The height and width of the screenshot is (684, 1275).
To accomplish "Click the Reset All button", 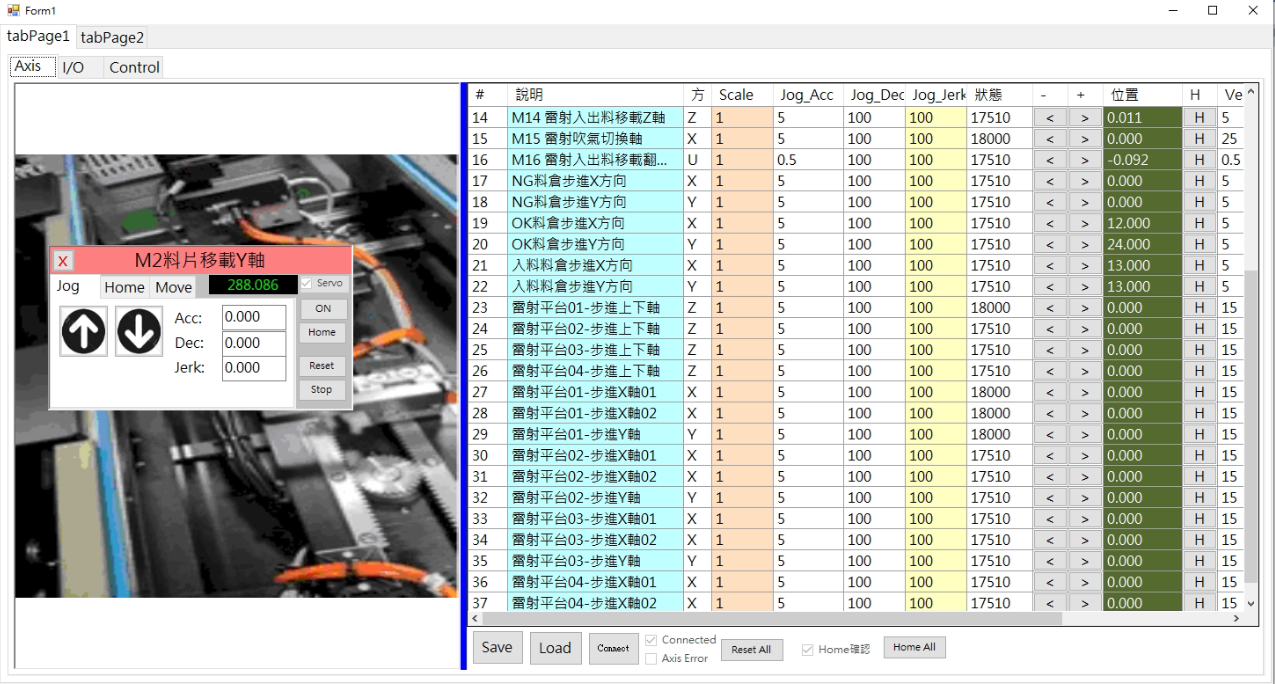I will point(751,650).
